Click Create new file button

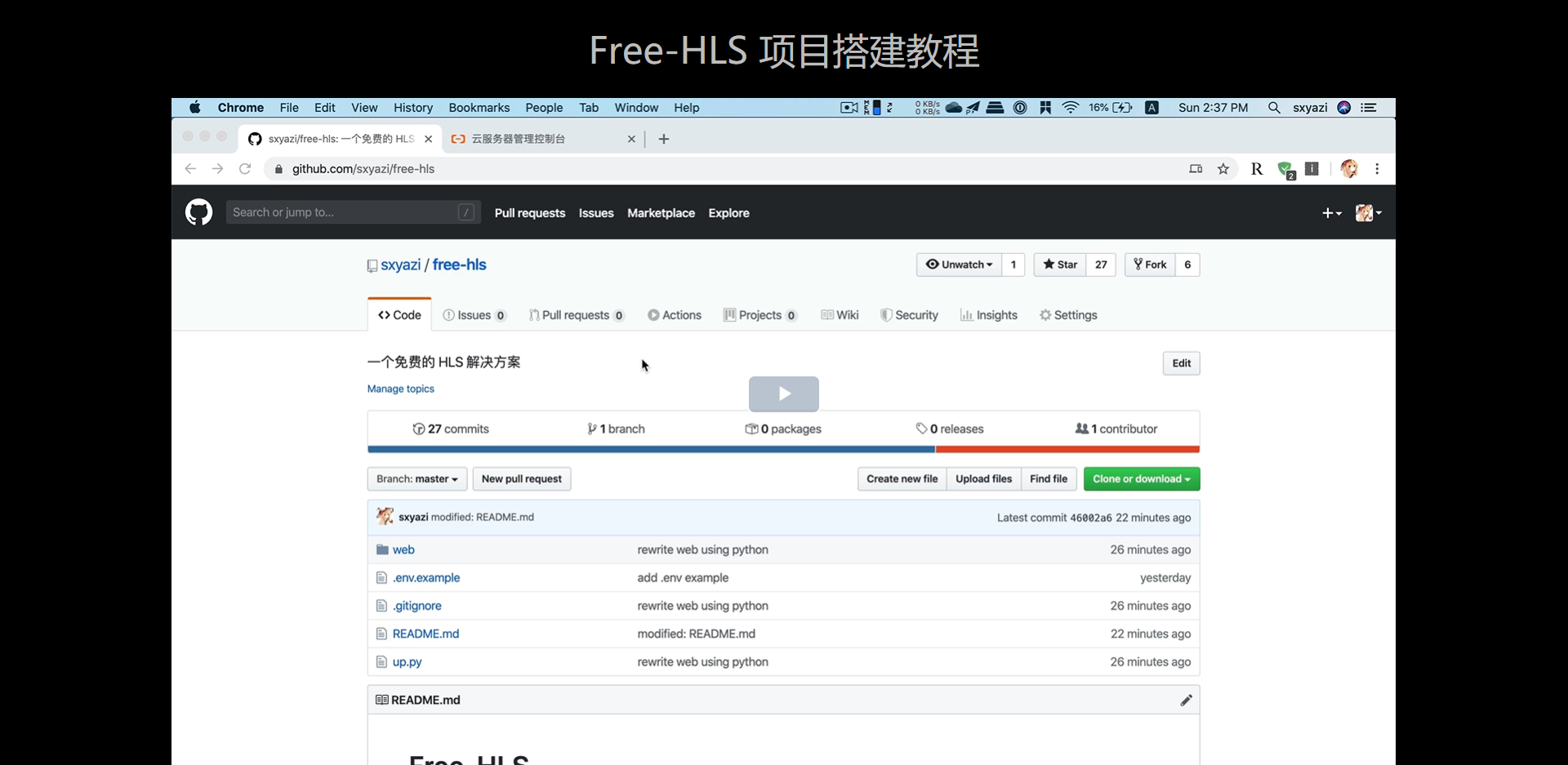click(x=902, y=478)
